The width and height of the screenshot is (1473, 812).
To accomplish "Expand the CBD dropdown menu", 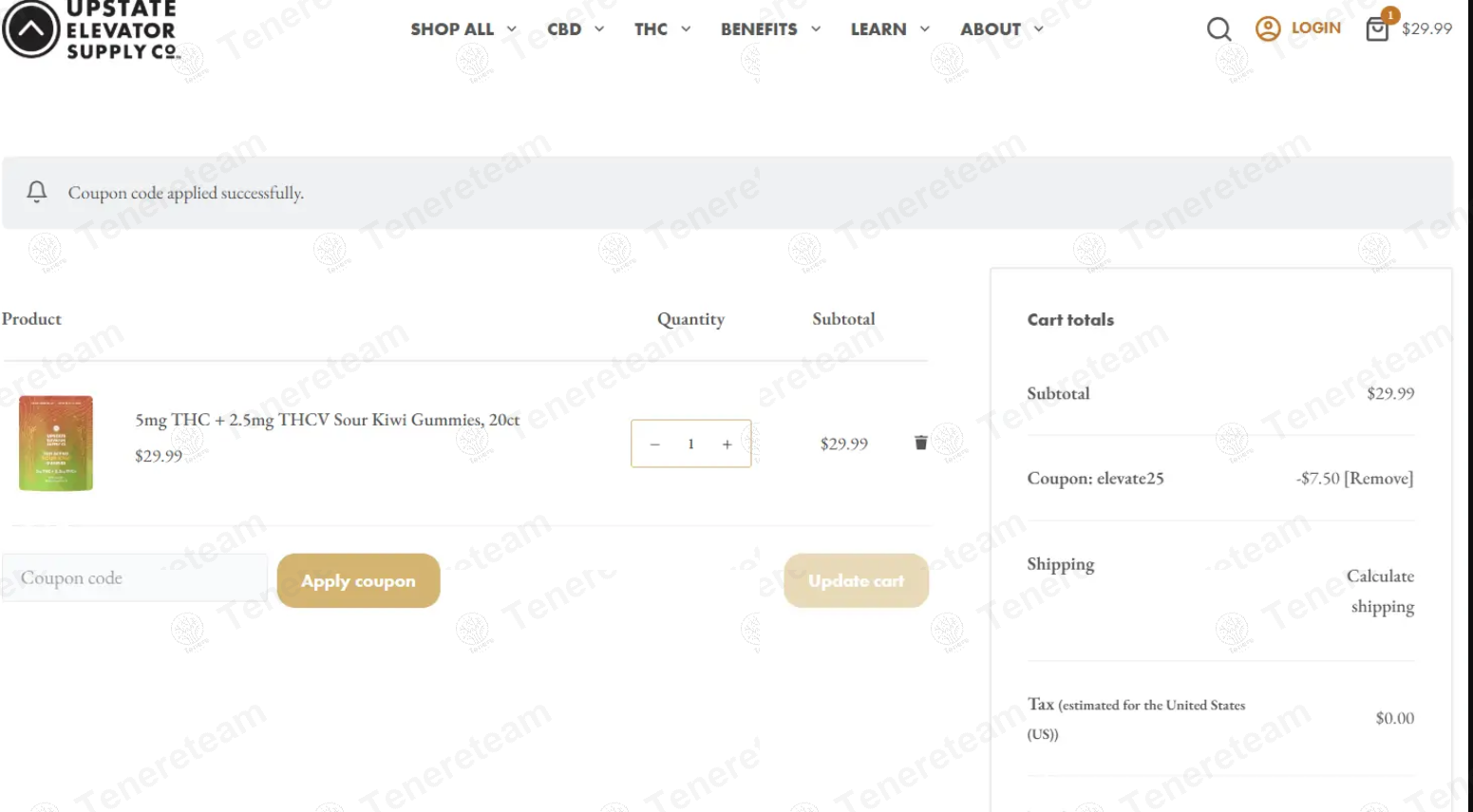I will tap(575, 29).
